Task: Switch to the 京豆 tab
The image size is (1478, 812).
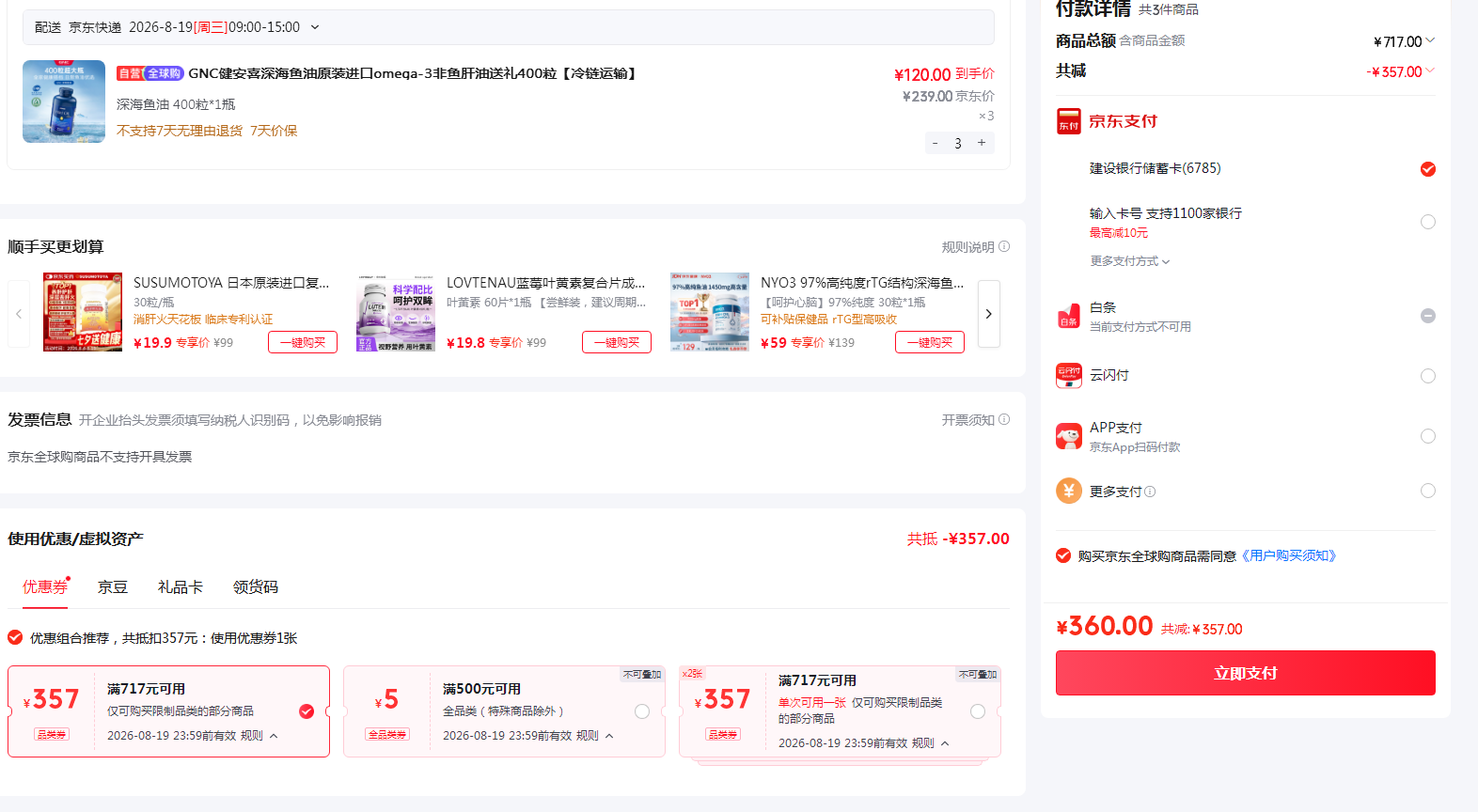Action: point(113,587)
